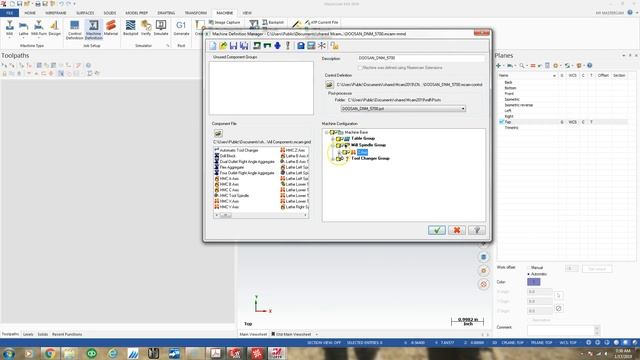Click the help icon in Planes toolbar
Screen dimensions: 640x360
click(x=589, y=65)
